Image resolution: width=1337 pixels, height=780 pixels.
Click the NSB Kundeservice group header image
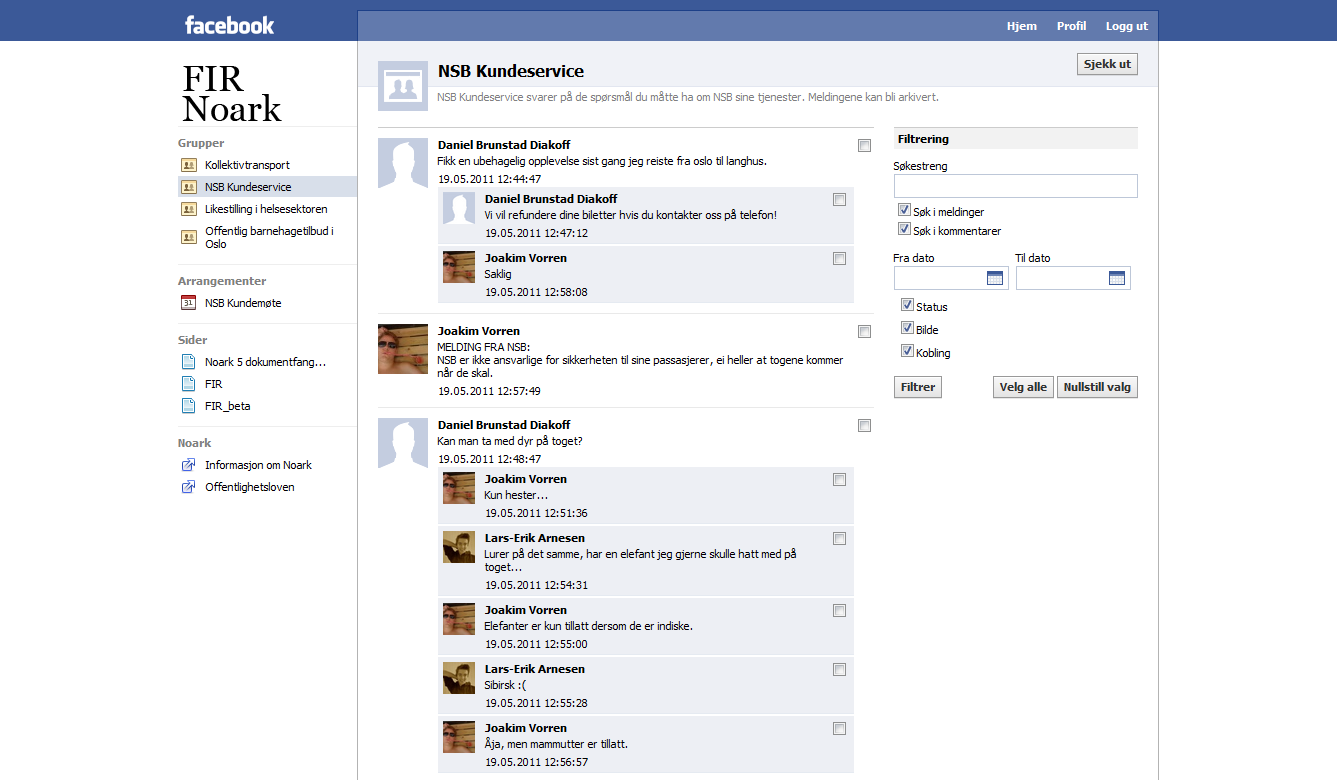(403, 86)
